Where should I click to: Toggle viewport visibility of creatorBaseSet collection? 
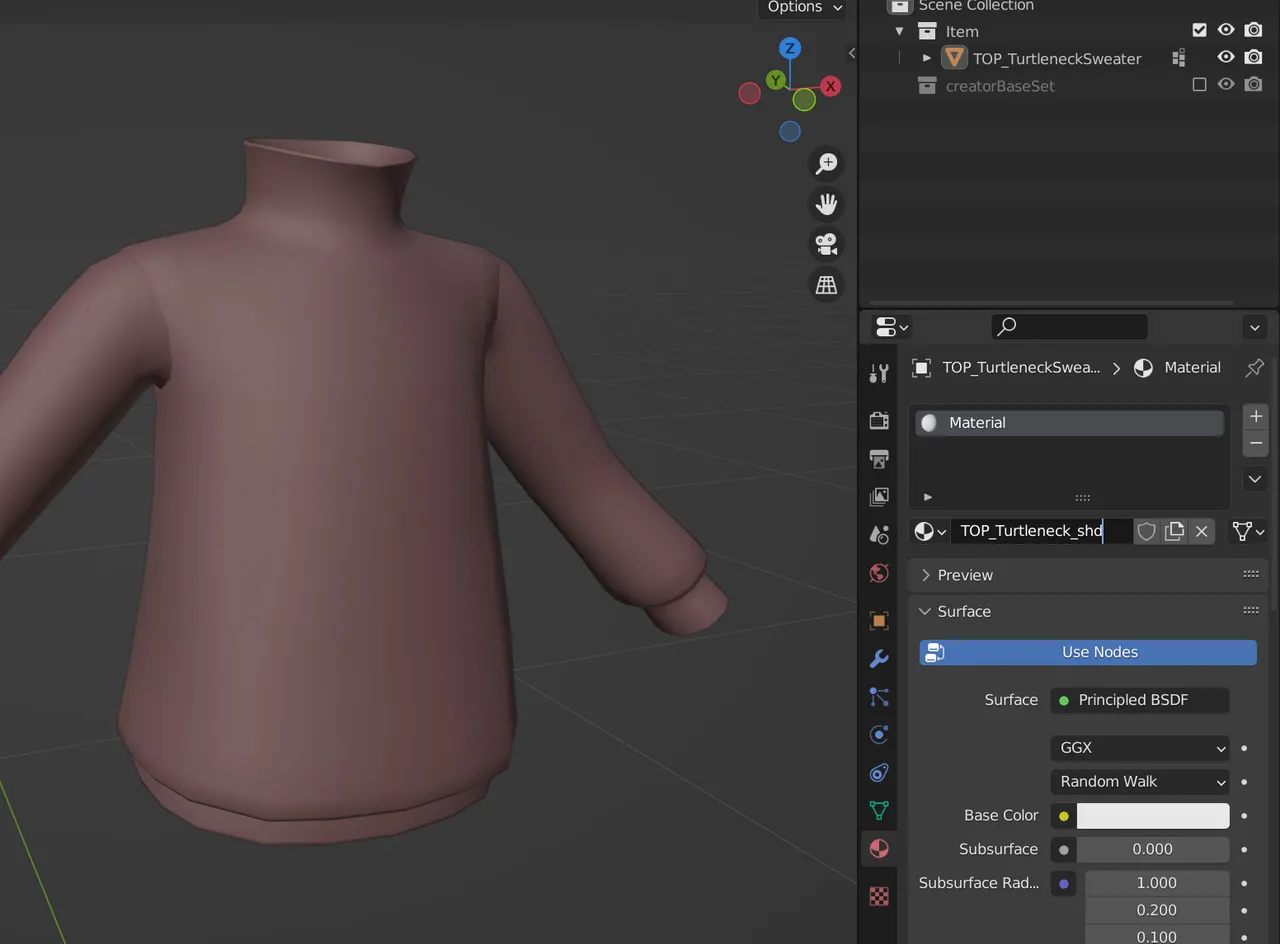[x=1226, y=84]
